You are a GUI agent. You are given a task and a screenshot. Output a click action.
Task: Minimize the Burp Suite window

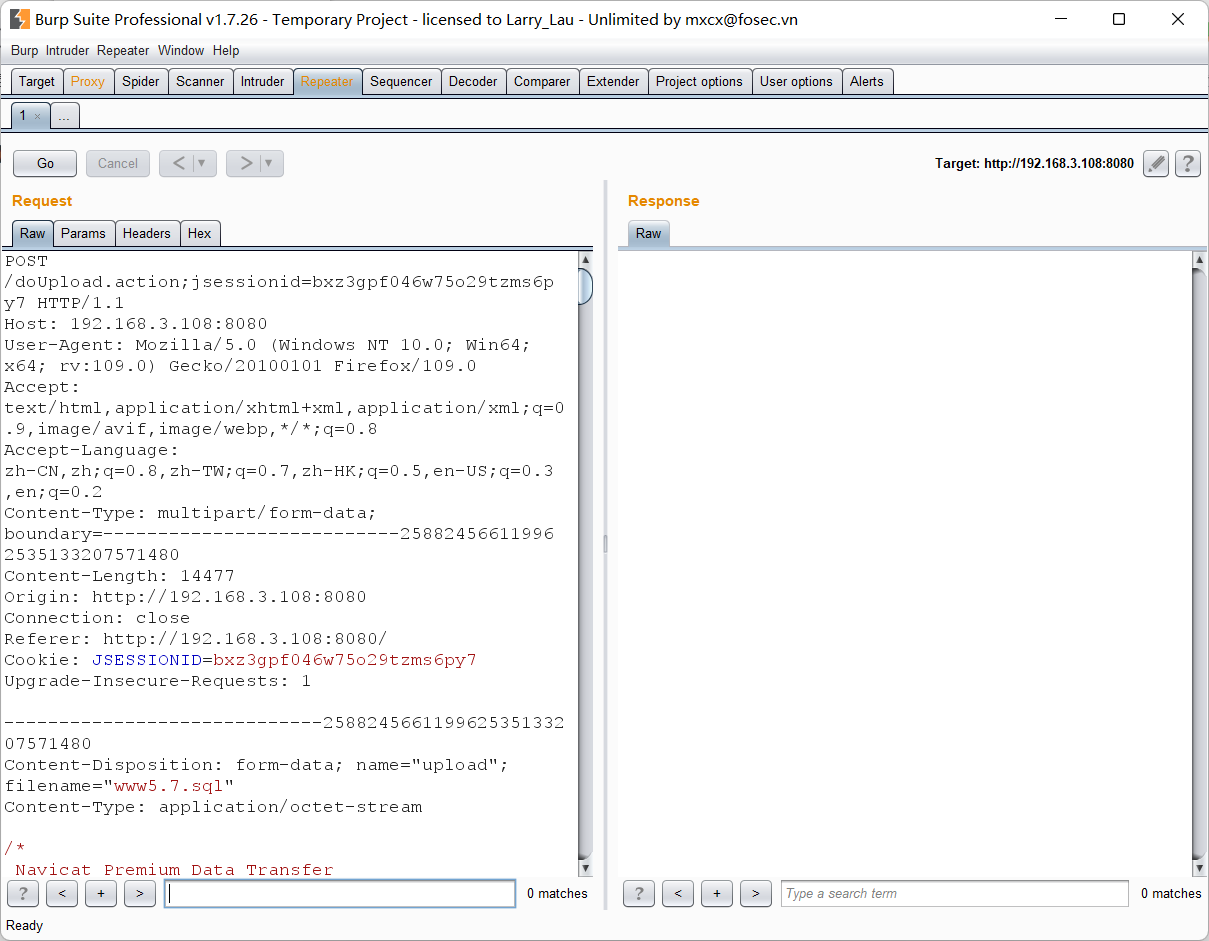[x=1063, y=19]
